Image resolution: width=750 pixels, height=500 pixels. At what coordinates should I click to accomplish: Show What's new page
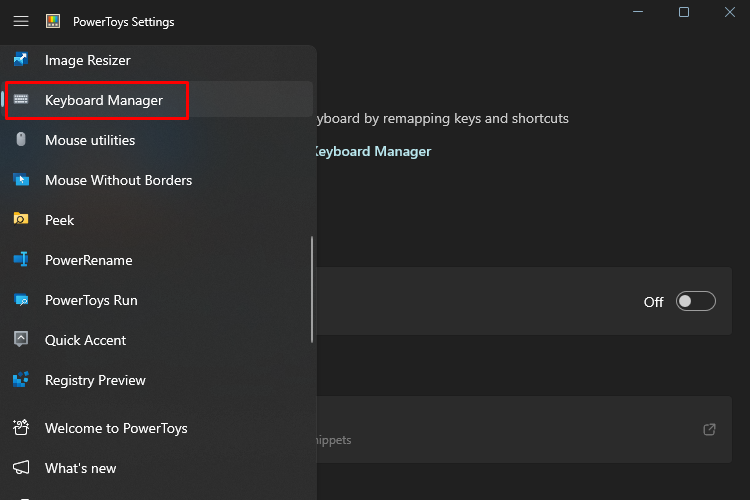[158, 468]
